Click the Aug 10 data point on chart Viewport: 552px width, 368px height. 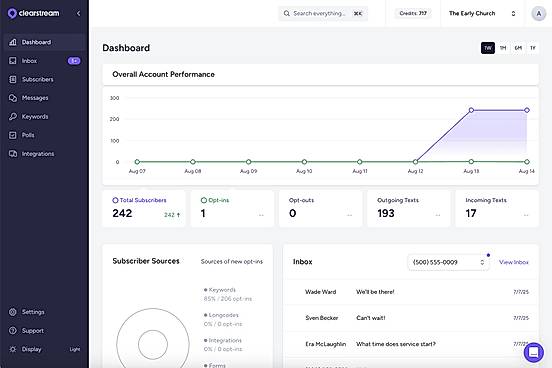[304, 162]
